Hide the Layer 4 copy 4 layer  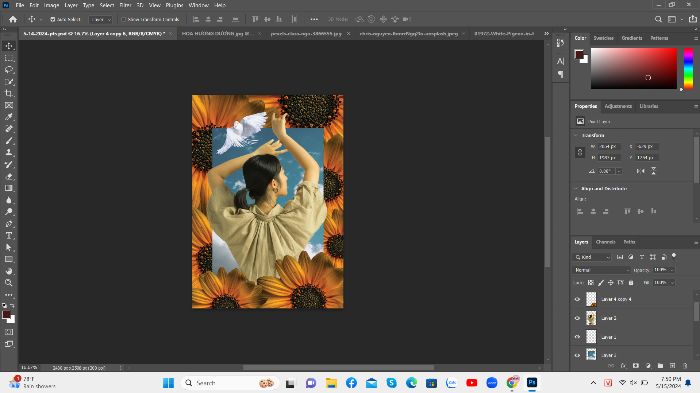pyautogui.click(x=577, y=299)
